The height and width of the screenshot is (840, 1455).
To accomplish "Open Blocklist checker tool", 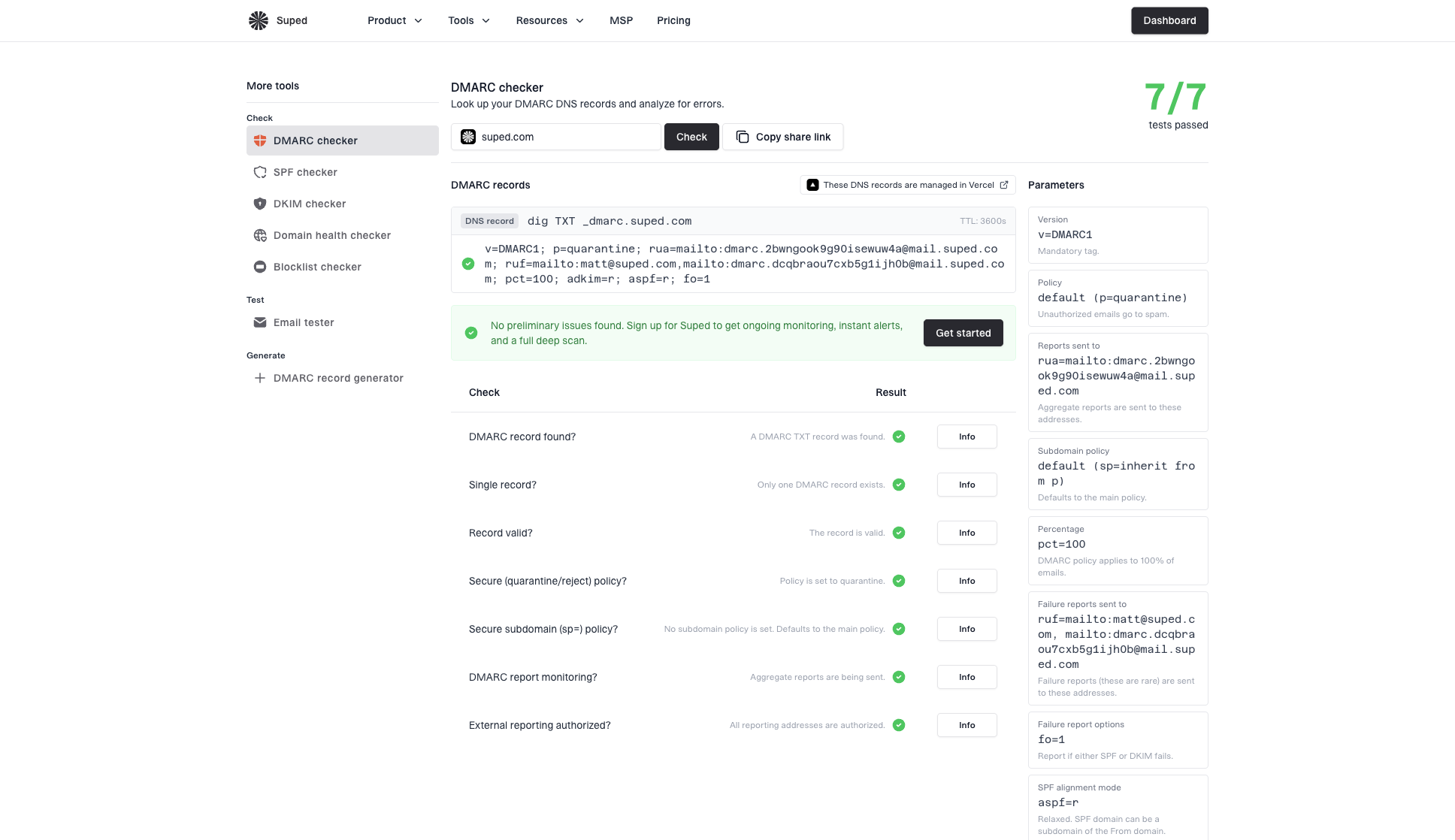I will pos(343,267).
